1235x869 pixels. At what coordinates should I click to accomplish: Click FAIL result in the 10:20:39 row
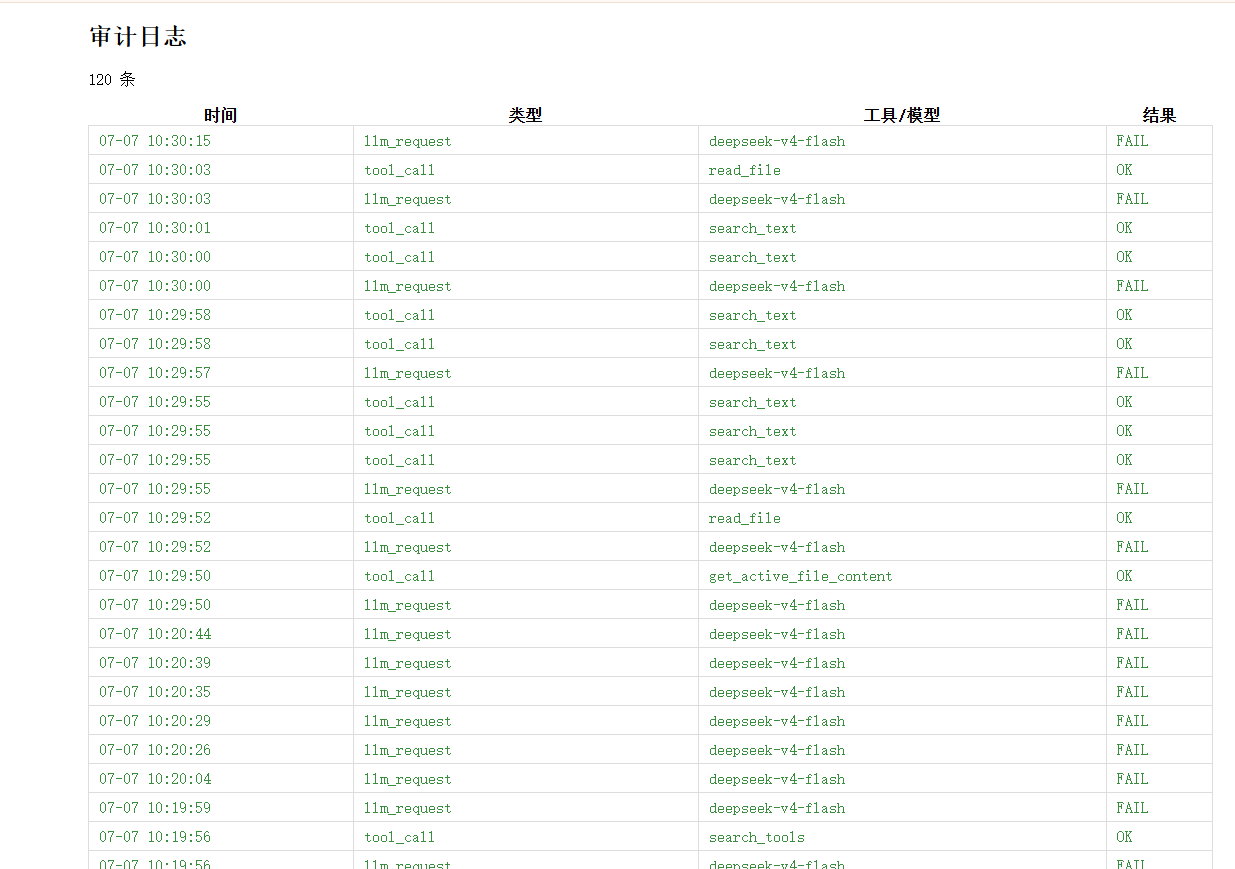[x=1132, y=663]
